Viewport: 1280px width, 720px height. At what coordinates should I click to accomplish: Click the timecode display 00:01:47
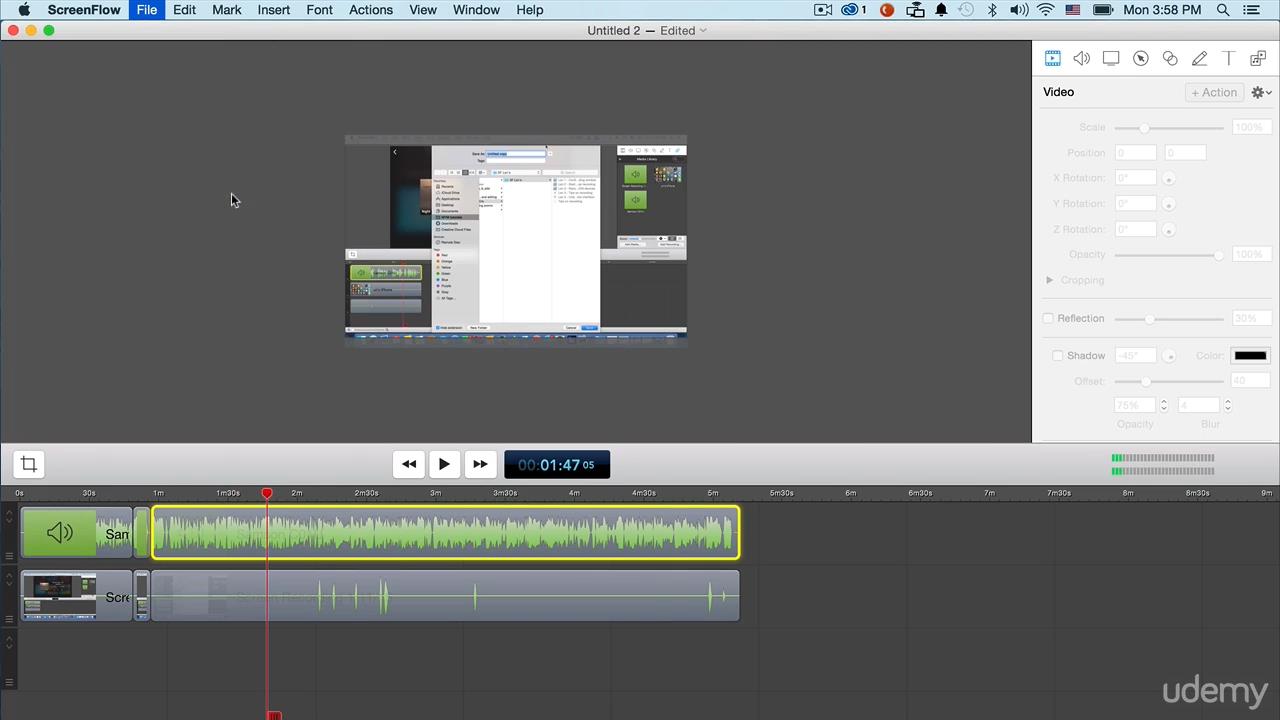pyautogui.click(x=556, y=465)
